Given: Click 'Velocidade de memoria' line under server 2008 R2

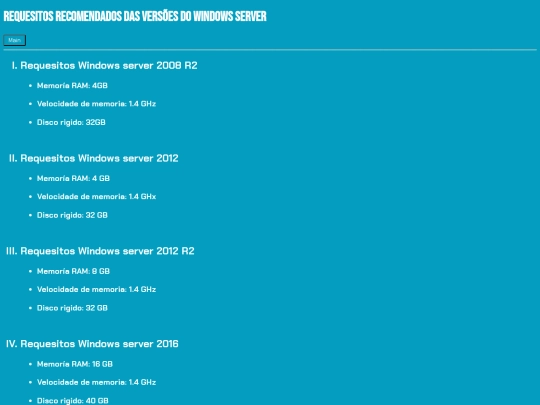Looking at the screenshot, I should (96, 104).
